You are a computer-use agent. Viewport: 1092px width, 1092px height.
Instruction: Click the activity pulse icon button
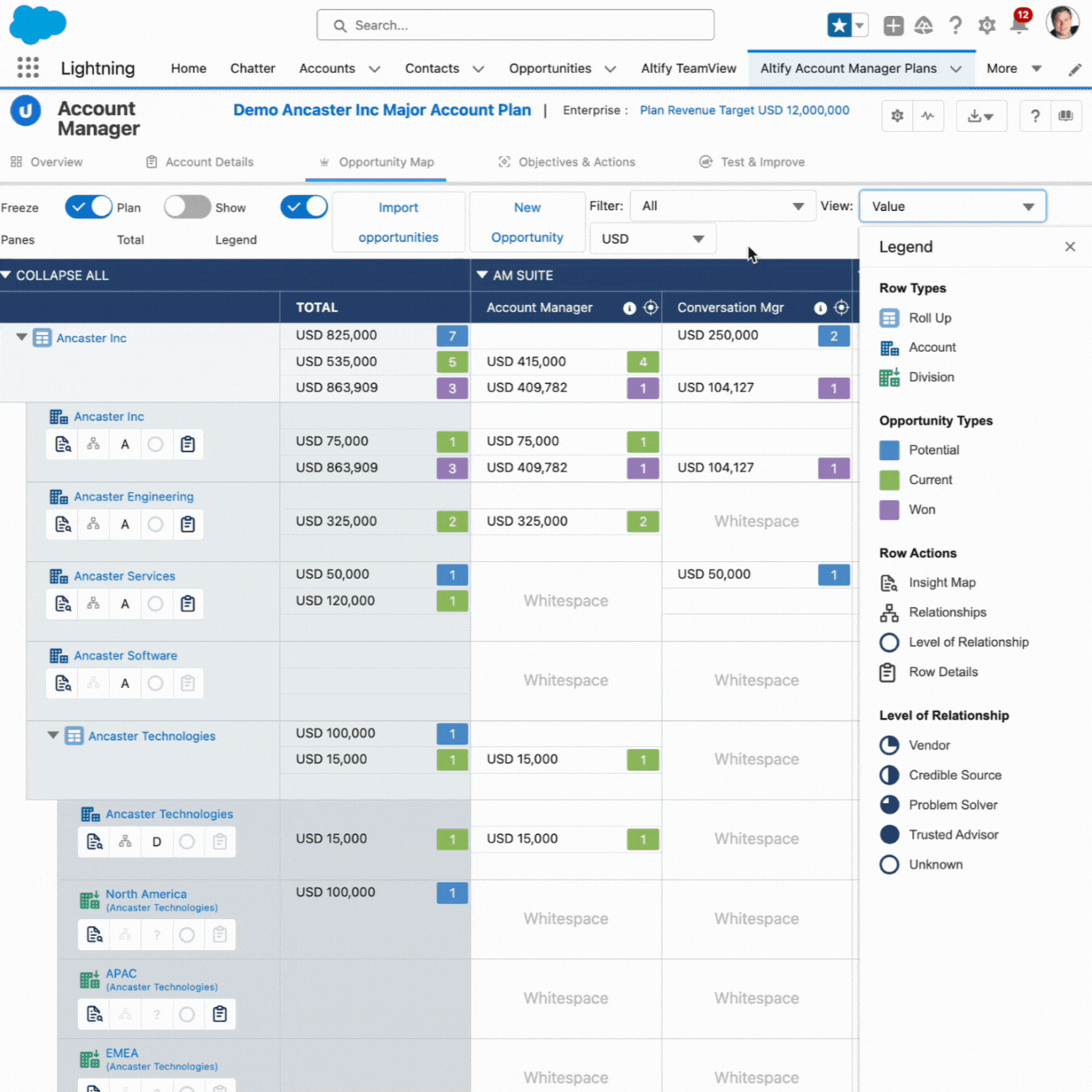click(x=928, y=116)
